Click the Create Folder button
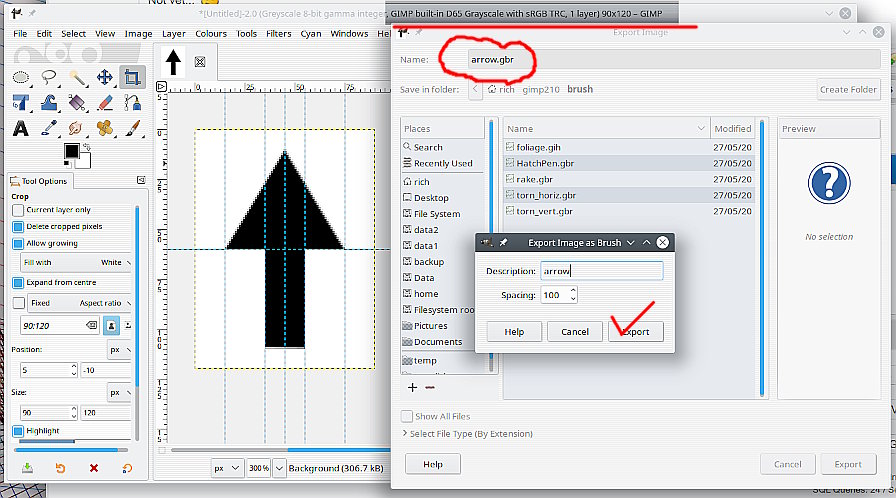The image size is (896, 498). point(848,89)
